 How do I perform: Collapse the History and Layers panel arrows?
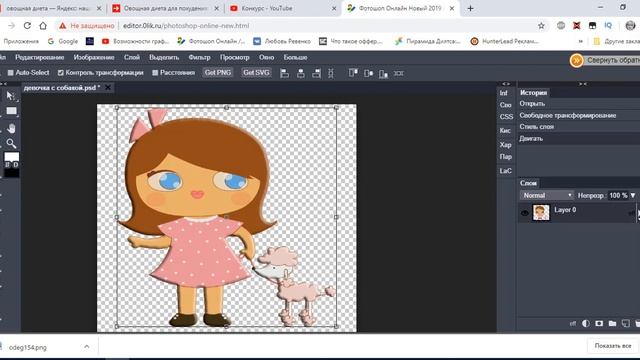583,84
